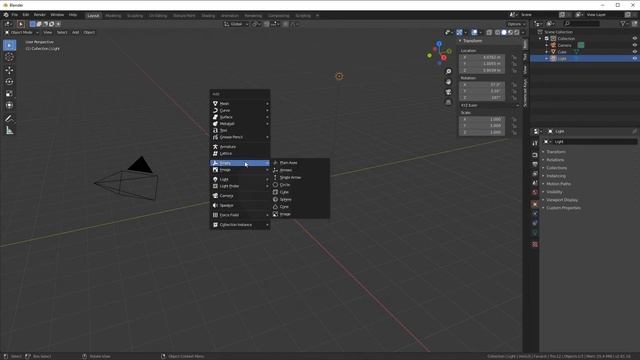
Task: Collapse Transform panel in sidebar
Action: (460, 41)
